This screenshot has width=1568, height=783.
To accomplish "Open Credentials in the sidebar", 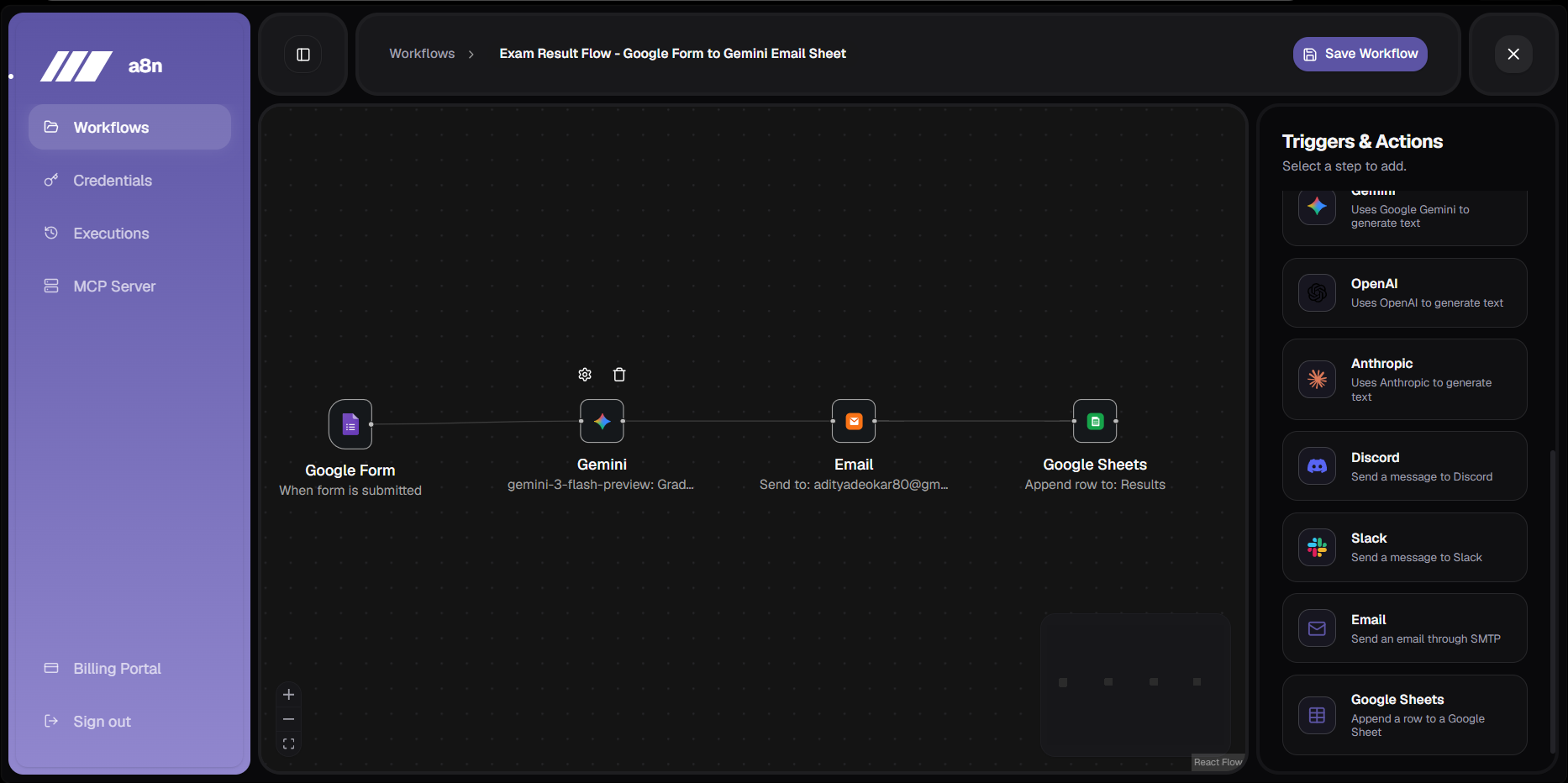I will coord(129,181).
